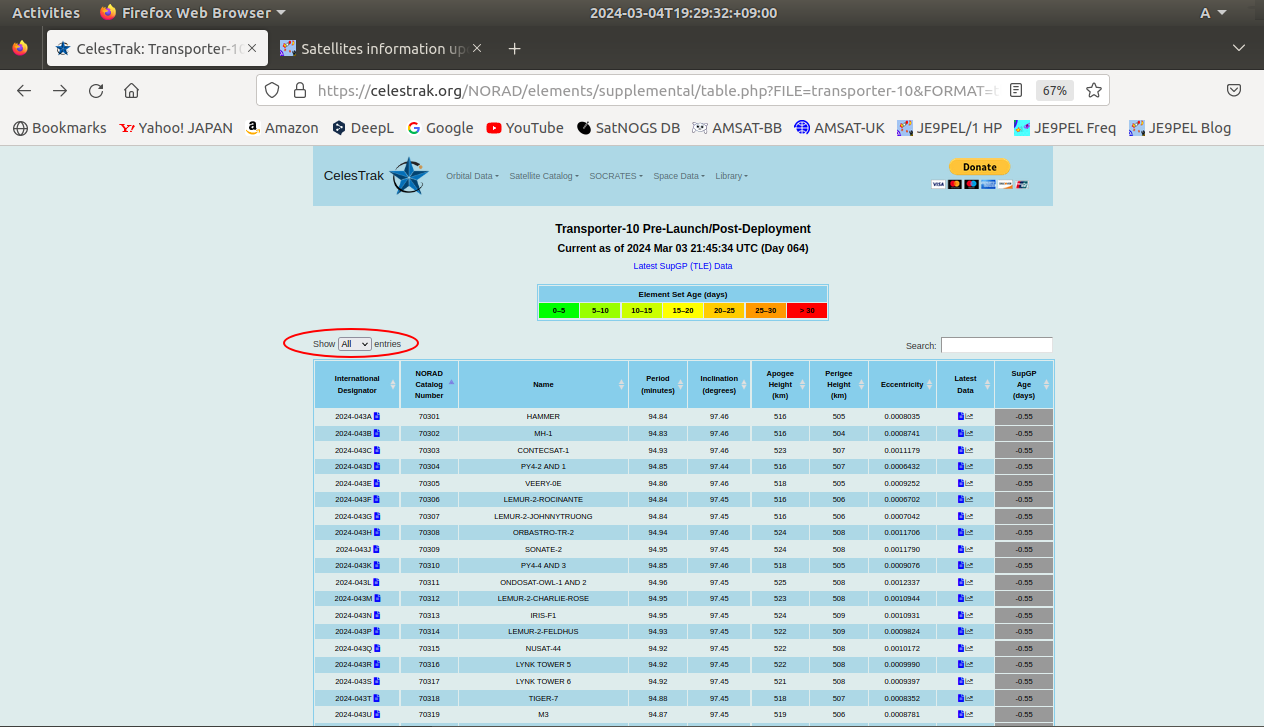Viewport: 1264px width, 727px height.
Task: Click the CelesTrak star logo
Action: click(409, 176)
